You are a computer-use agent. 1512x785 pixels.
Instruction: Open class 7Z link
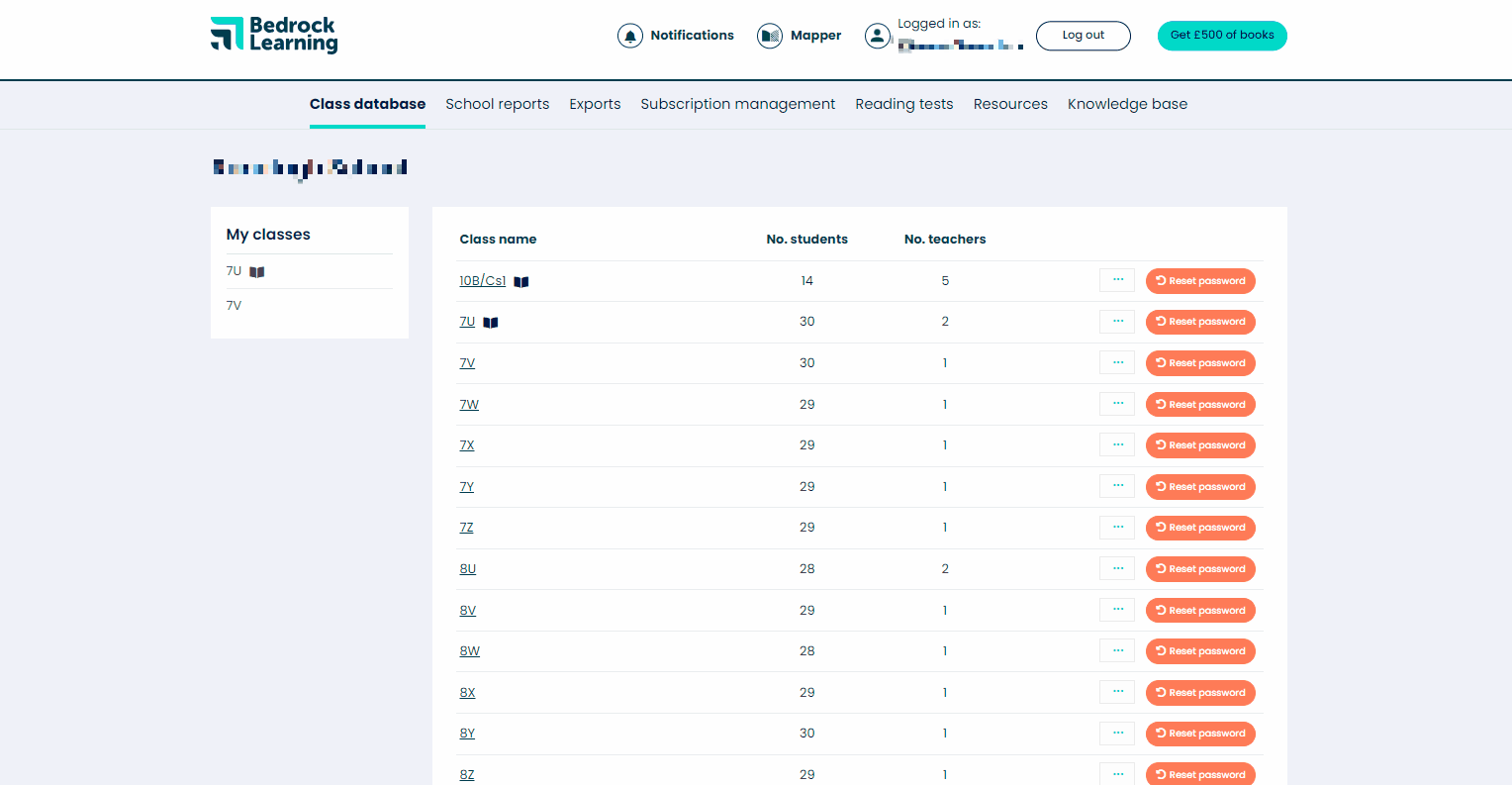(466, 528)
